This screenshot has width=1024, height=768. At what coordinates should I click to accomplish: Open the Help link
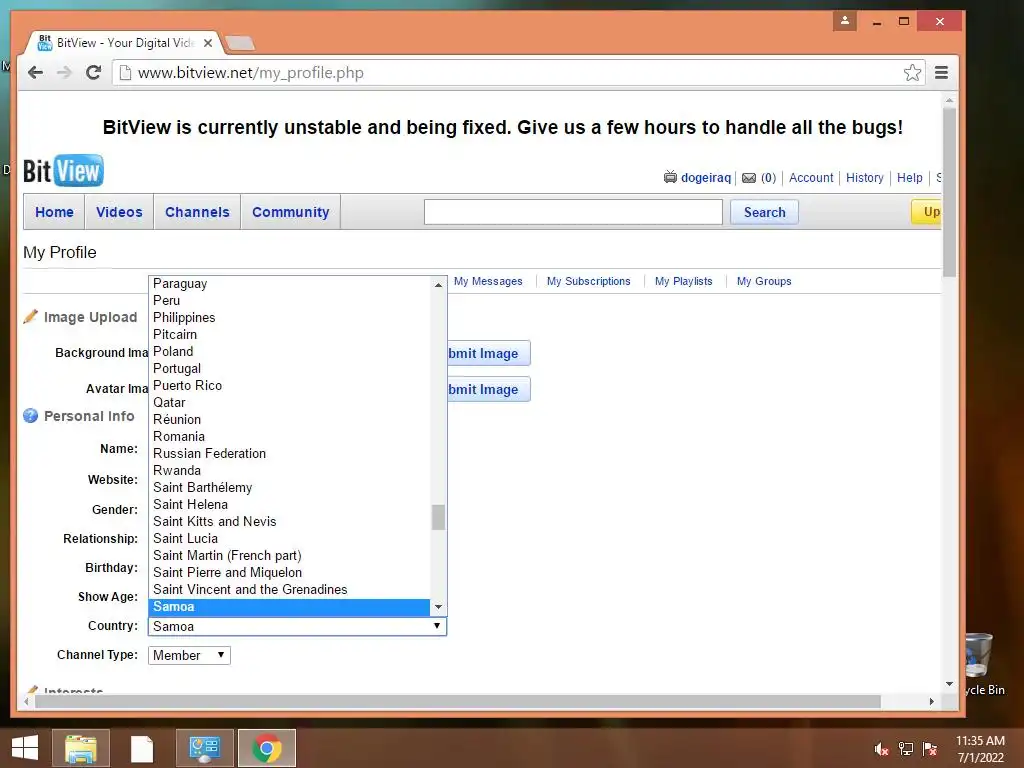click(x=909, y=178)
